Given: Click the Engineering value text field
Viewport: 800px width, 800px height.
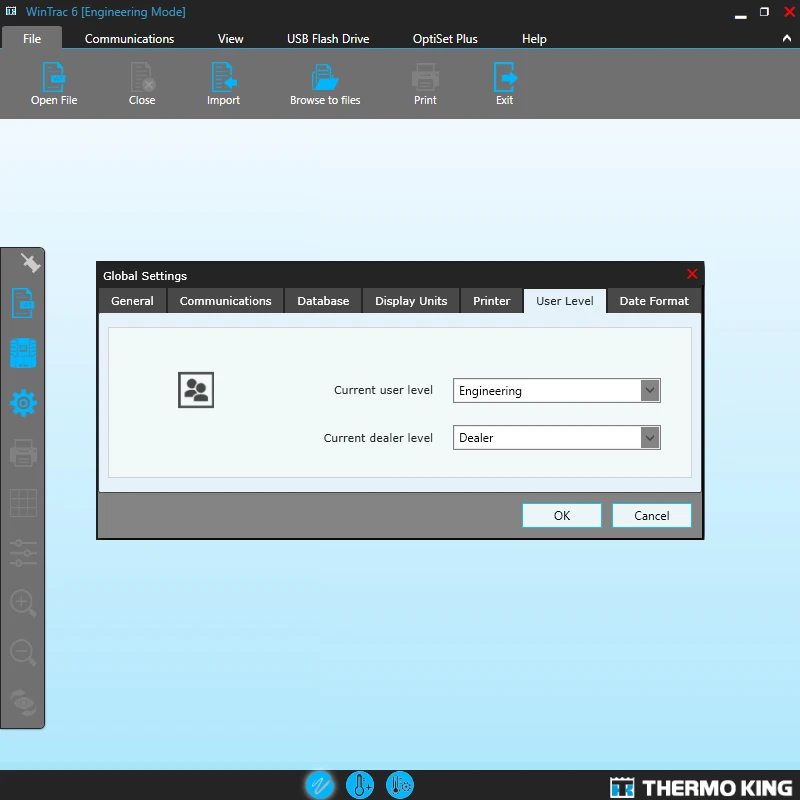Looking at the screenshot, I should (x=547, y=390).
